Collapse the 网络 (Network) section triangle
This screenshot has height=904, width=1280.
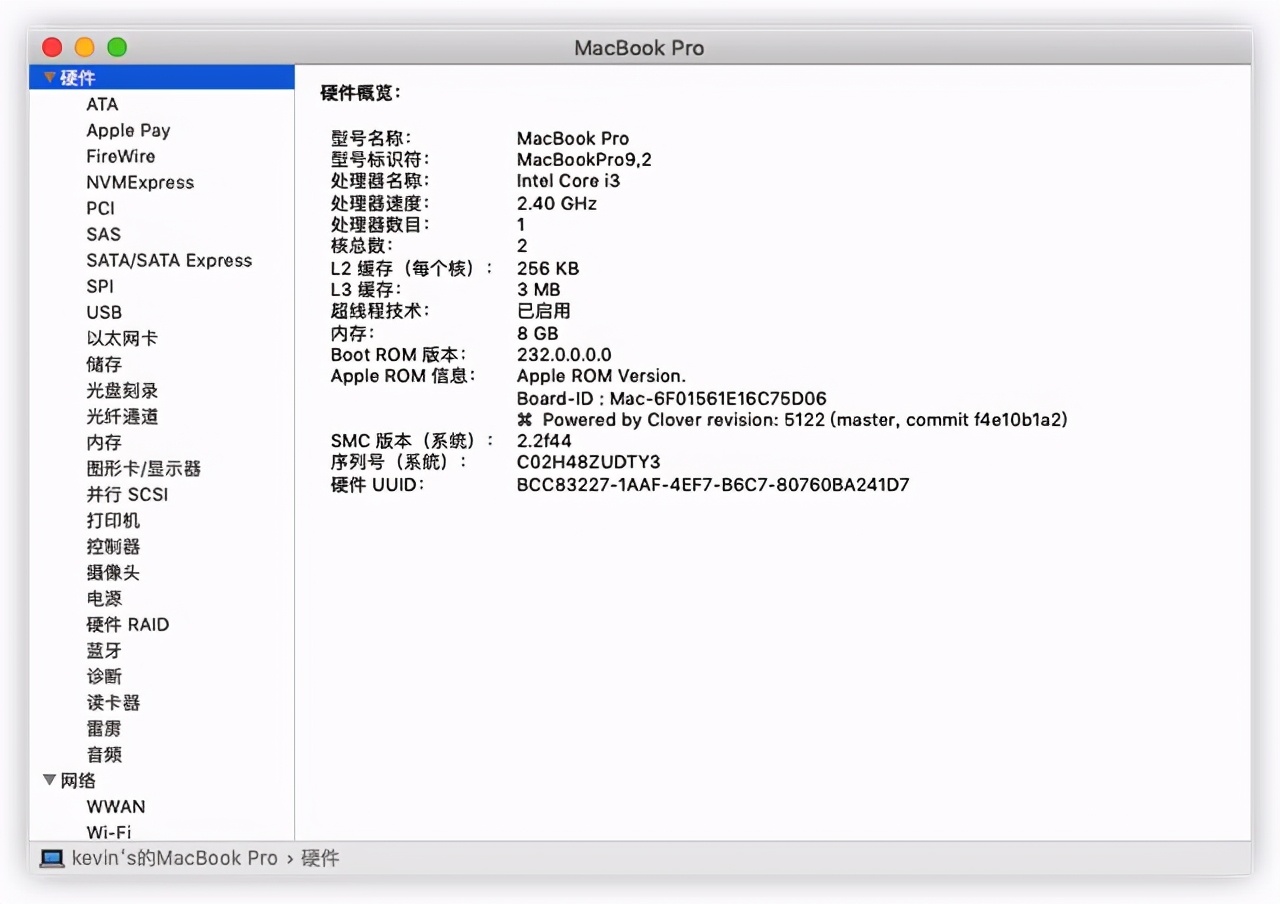(x=49, y=780)
